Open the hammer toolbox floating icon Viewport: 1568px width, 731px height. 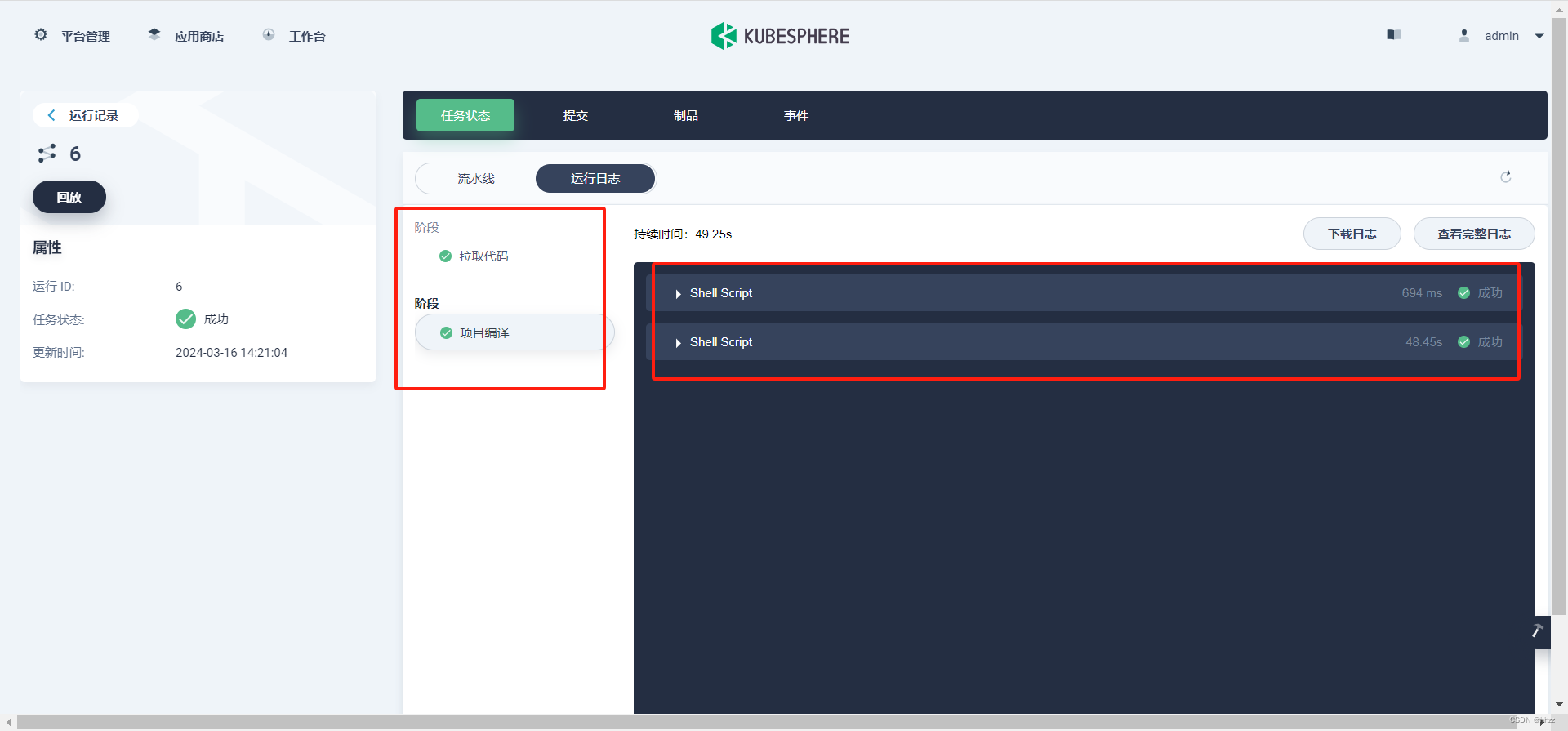[x=1538, y=631]
